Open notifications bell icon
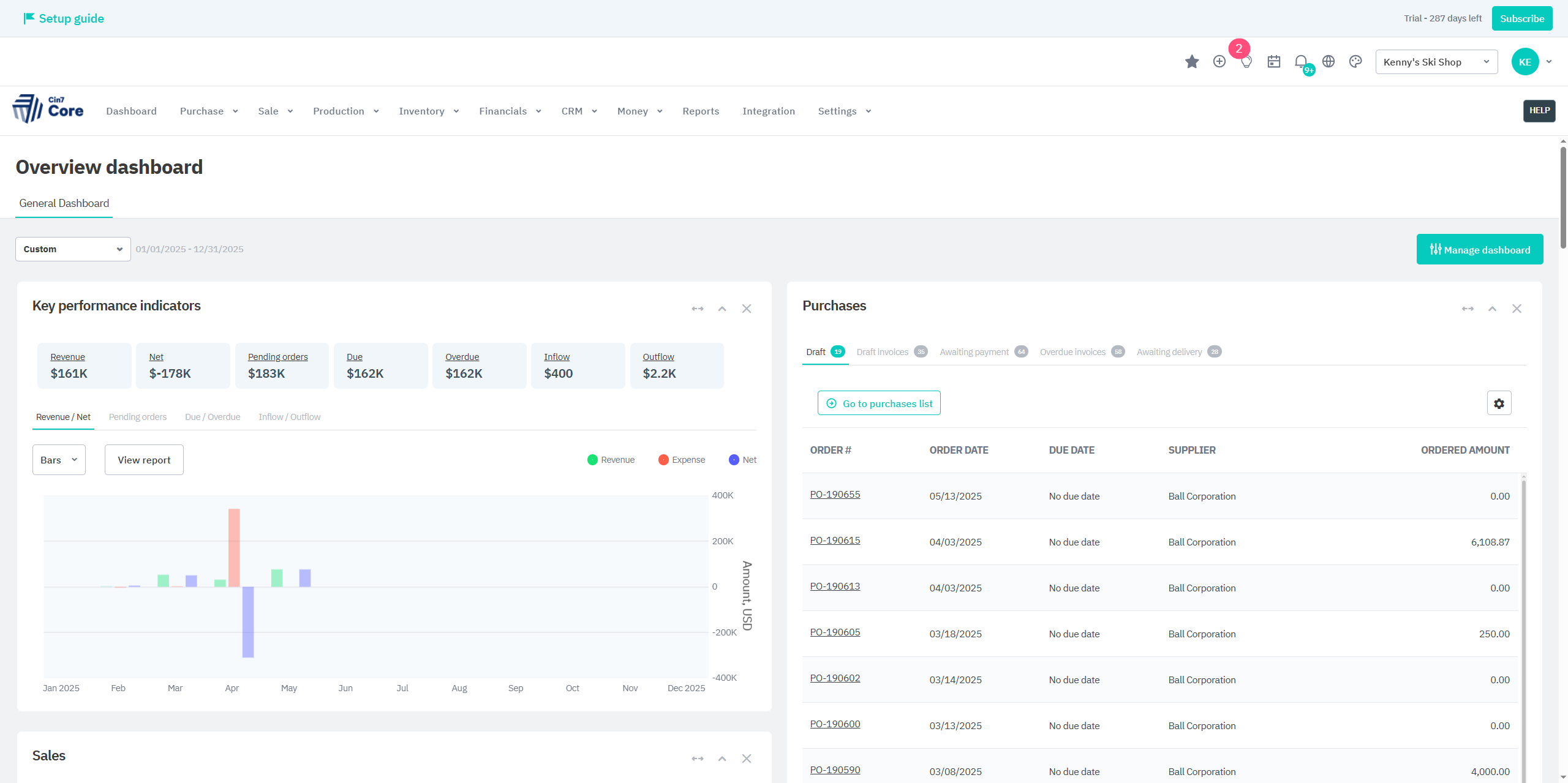The width and height of the screenshot is (1568, 783). click(1301, 62)
